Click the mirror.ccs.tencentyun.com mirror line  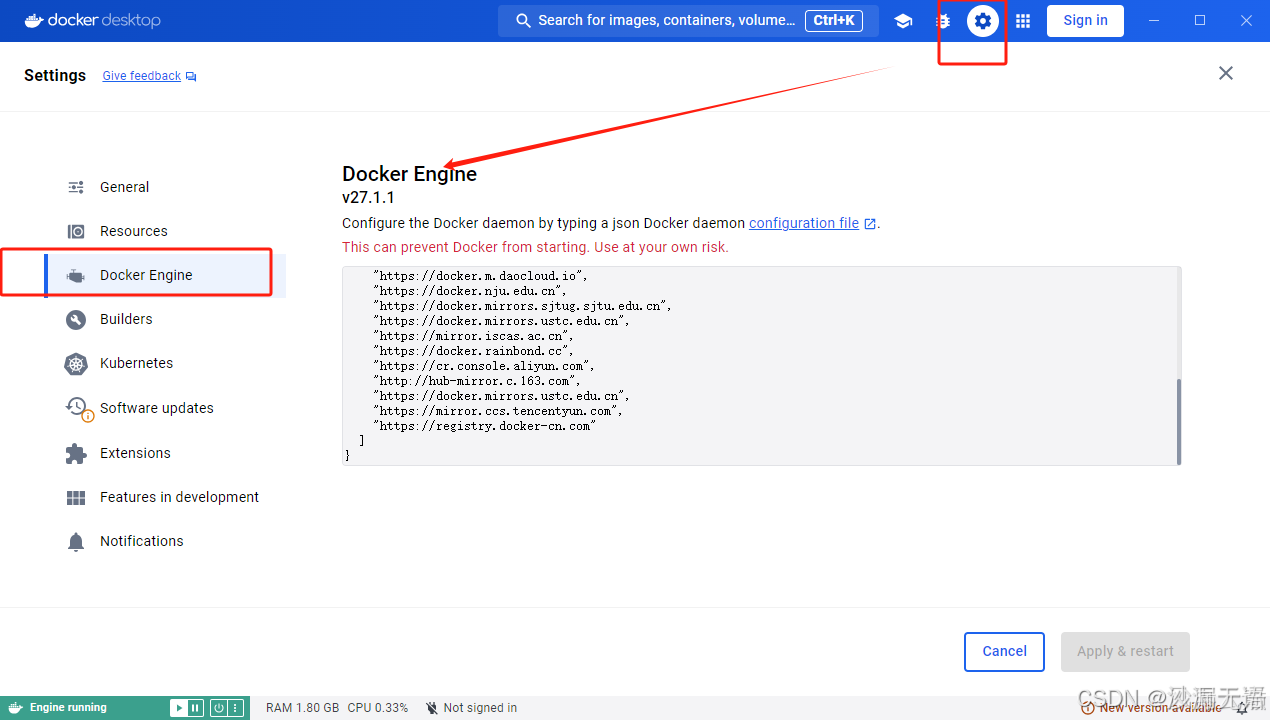[498, 411]
